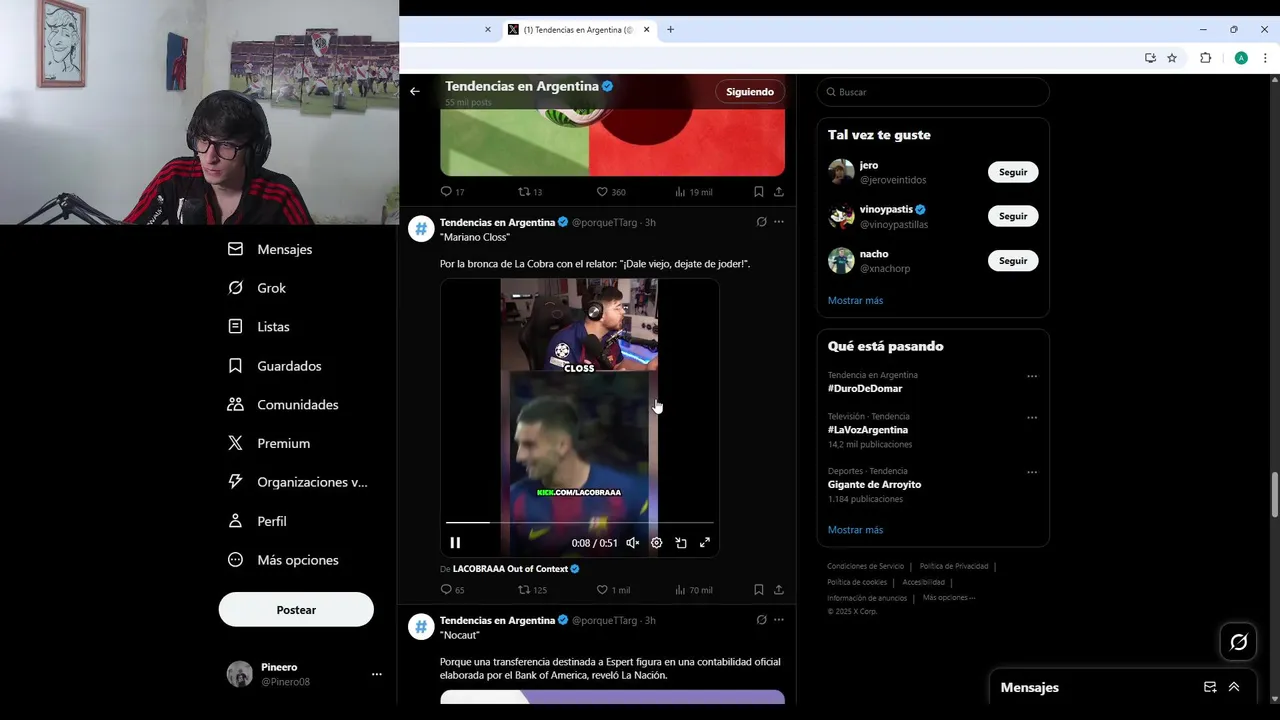This screenshot has height=720, width=1280.
Task: Reply to the Mariano Closs post
Action: 452,590
